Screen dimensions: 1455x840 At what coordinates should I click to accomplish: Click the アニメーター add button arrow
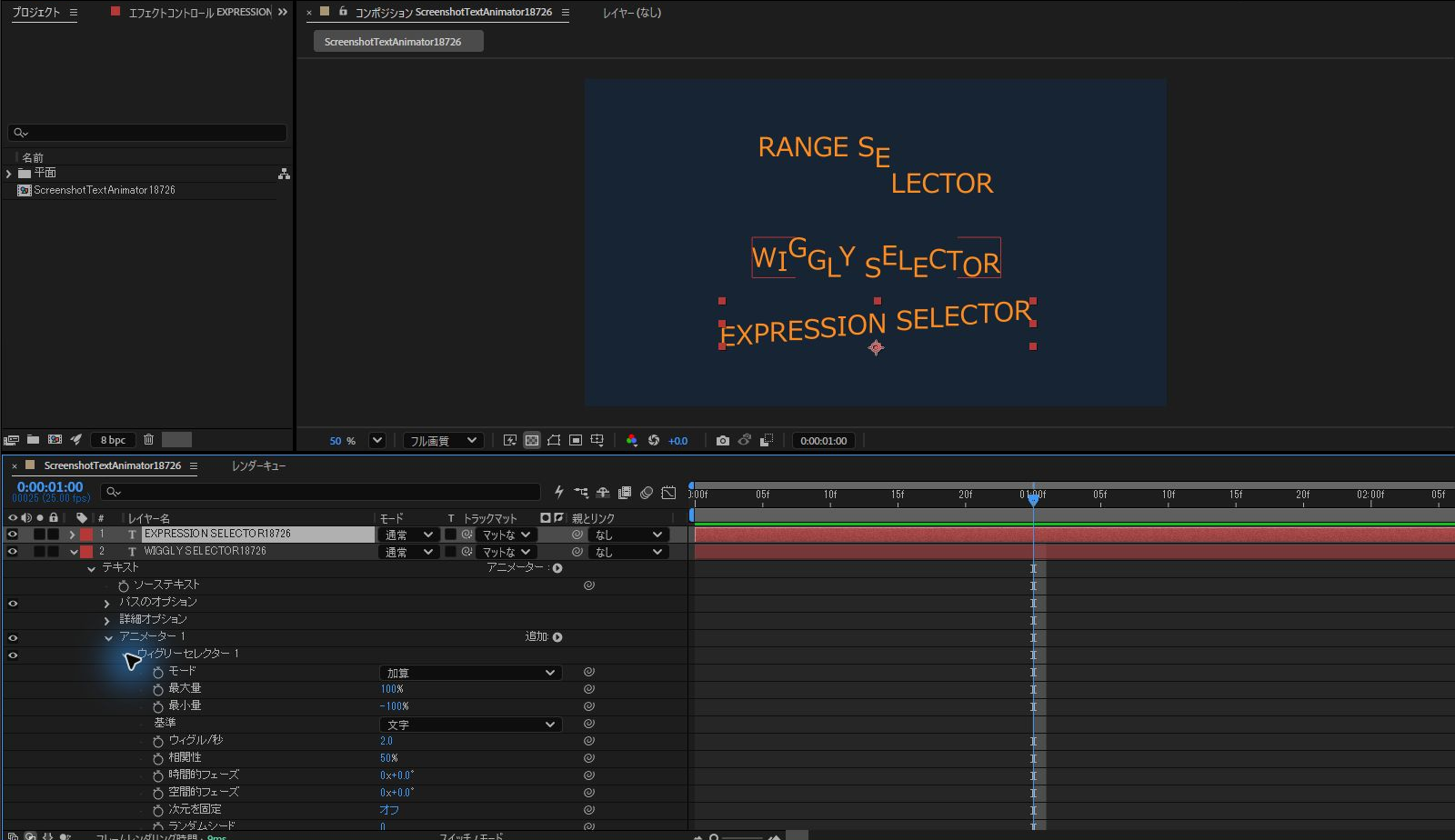point(557,568)
